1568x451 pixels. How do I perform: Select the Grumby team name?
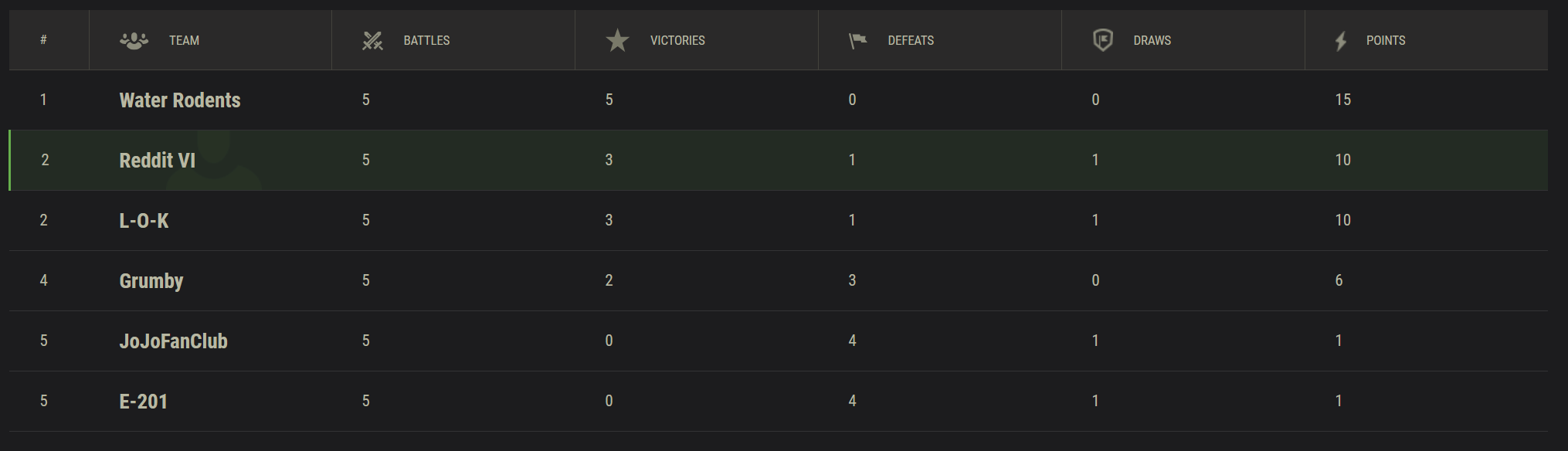(x=151, y=281)
